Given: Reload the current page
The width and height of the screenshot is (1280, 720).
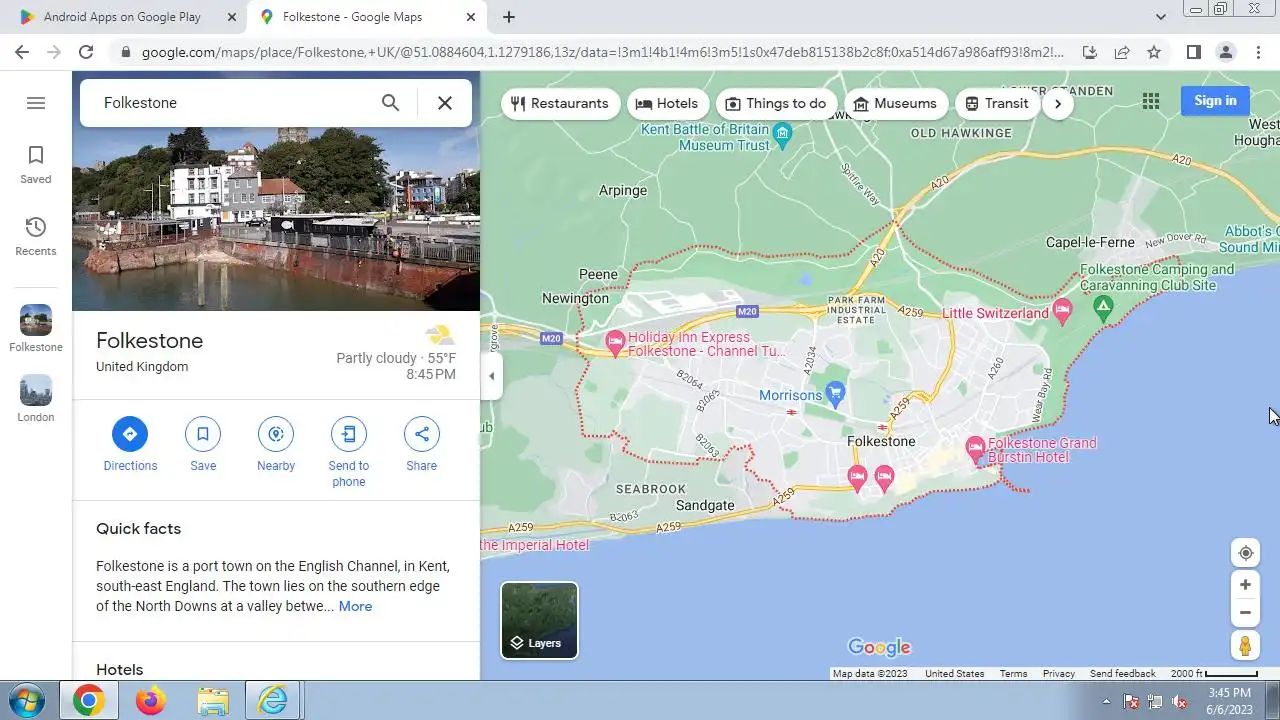Looking at the screenshot, I should tap(86, 52).
